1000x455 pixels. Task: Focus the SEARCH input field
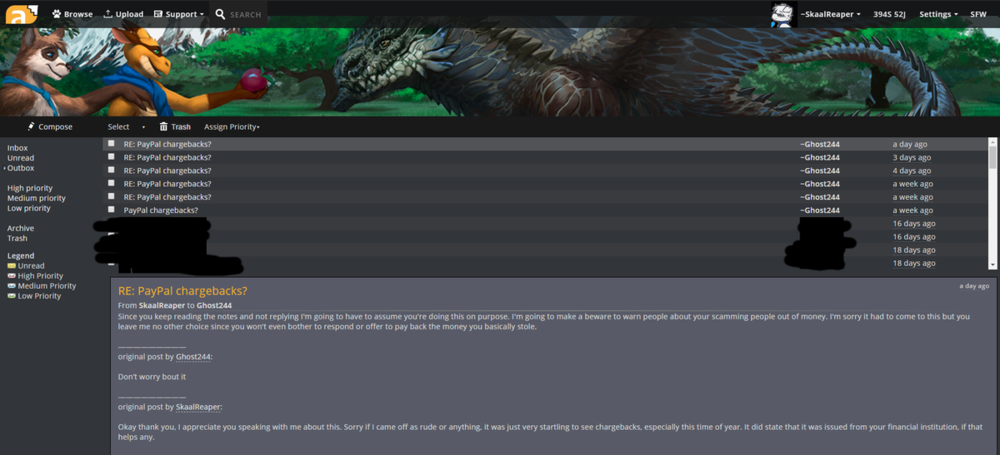246,14
